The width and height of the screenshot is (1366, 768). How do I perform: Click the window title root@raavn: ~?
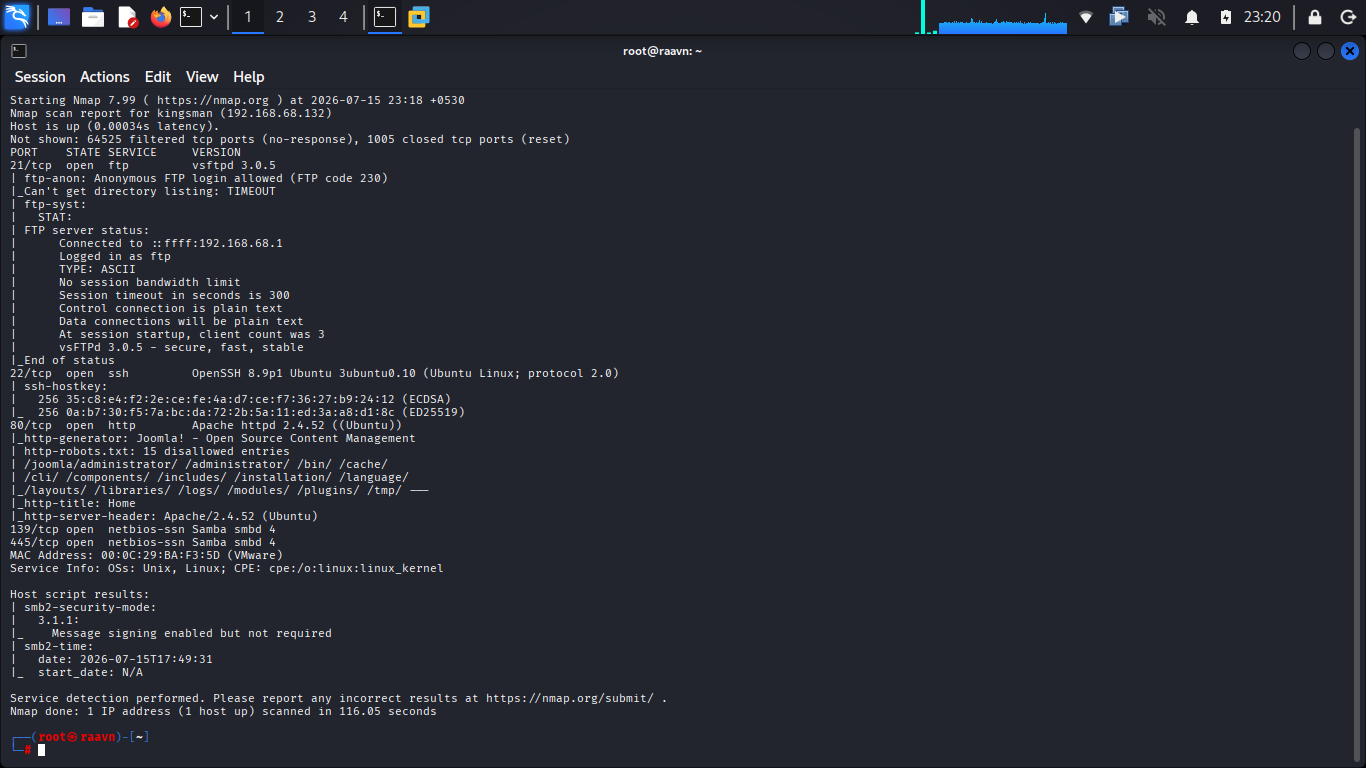click(x=662, y=51)
